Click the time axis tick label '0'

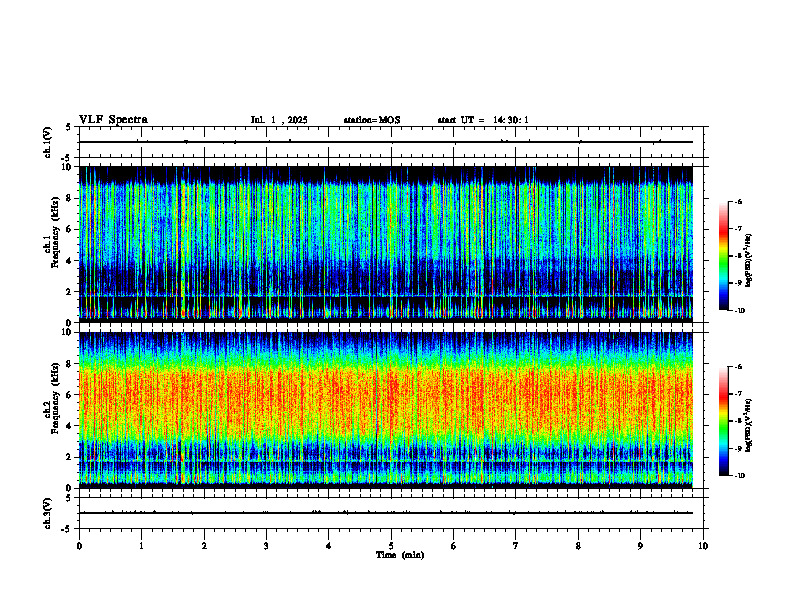[x=79, y=546]
